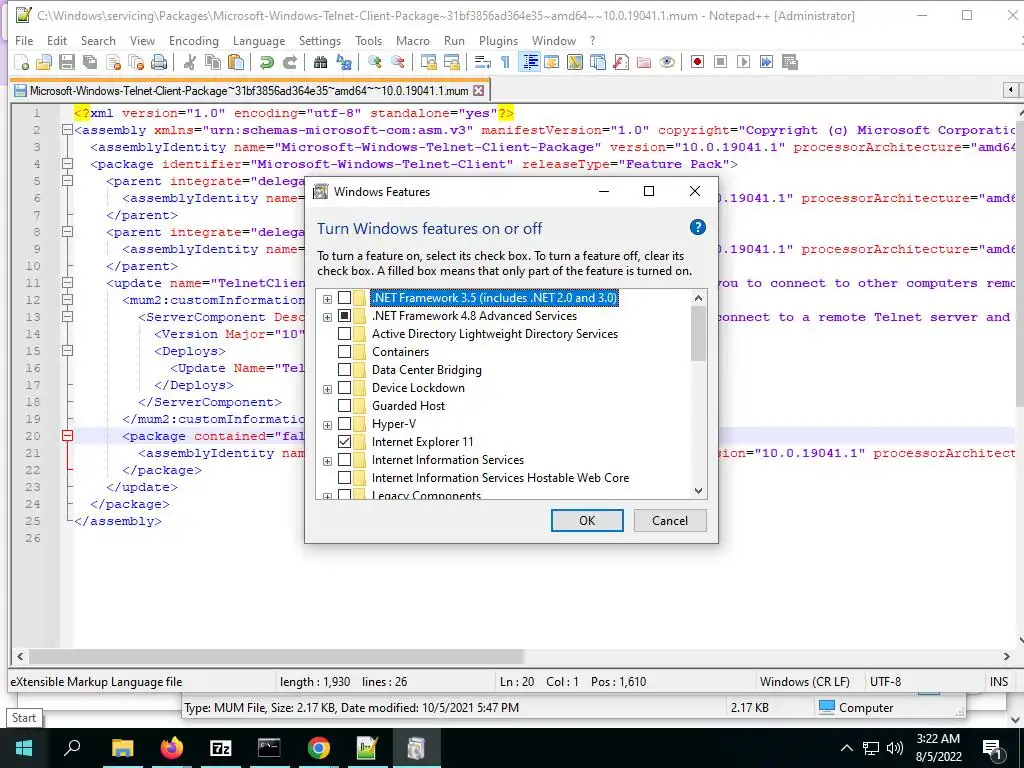Click the Print toolbar icon

click(x=159, y=62)
